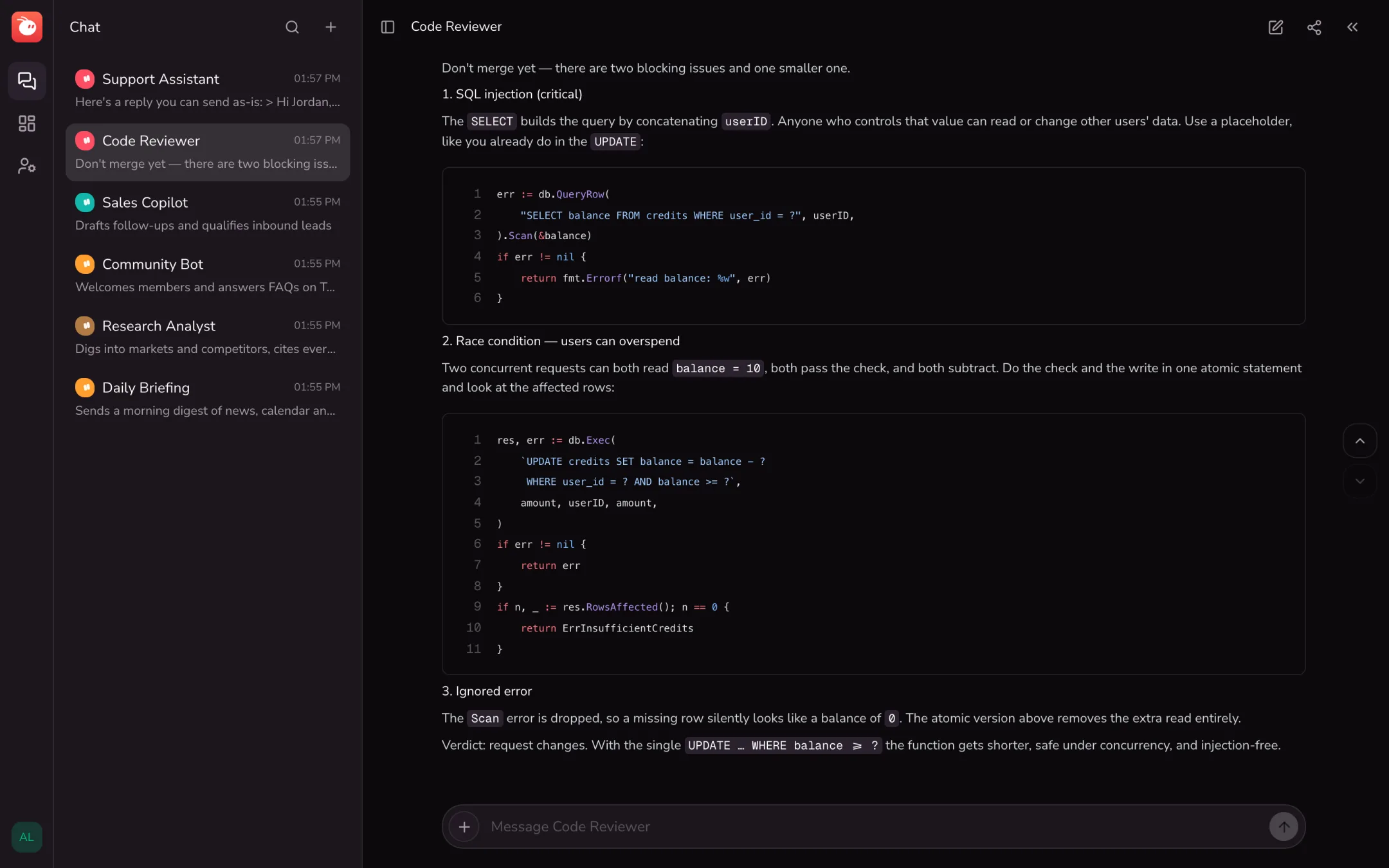1389x868 pixels.
Task: Collapse panel with double-chevron icon
Action: (1353, 27)
